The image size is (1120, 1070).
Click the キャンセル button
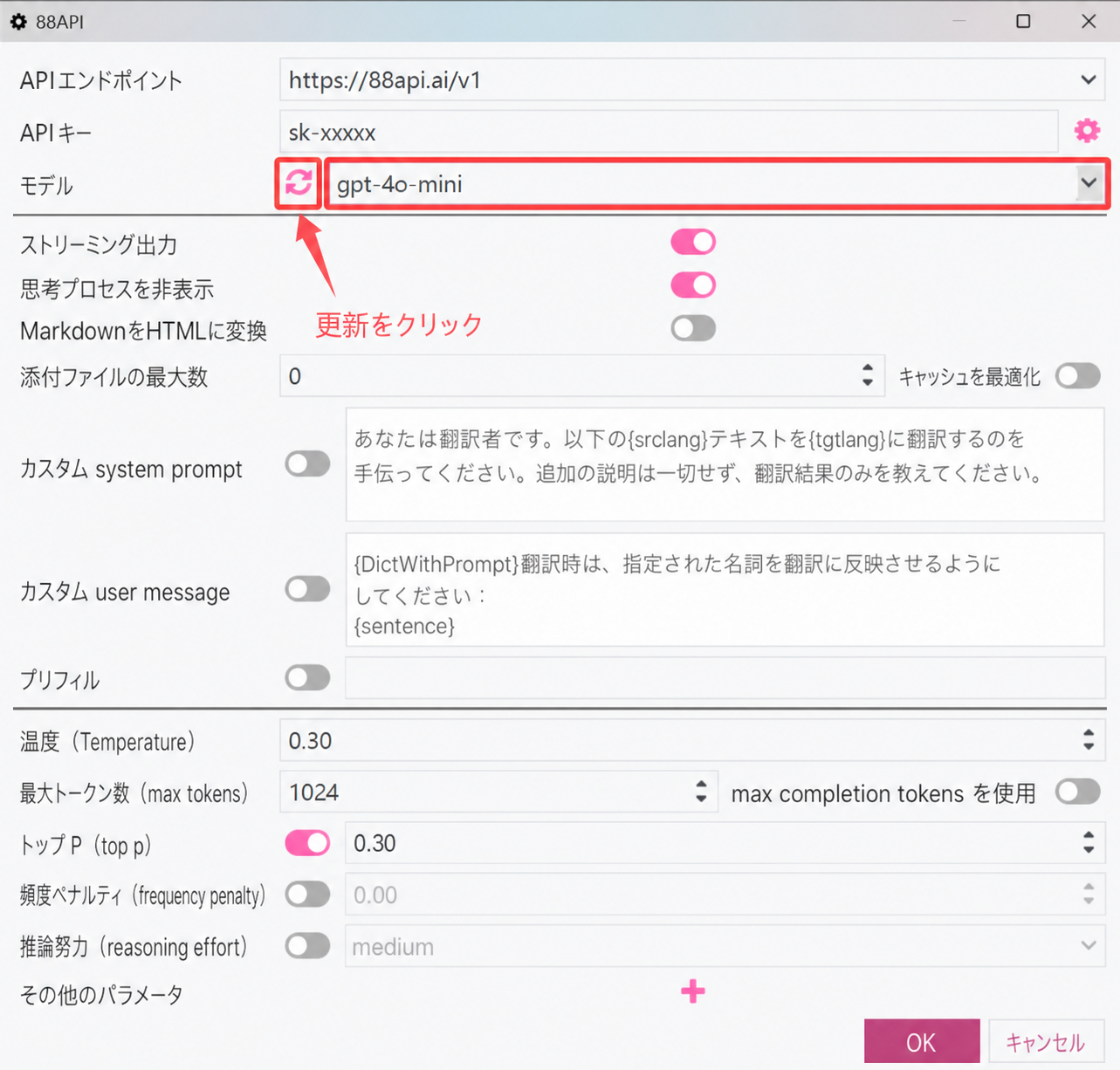click(x=1045, y=1041)
